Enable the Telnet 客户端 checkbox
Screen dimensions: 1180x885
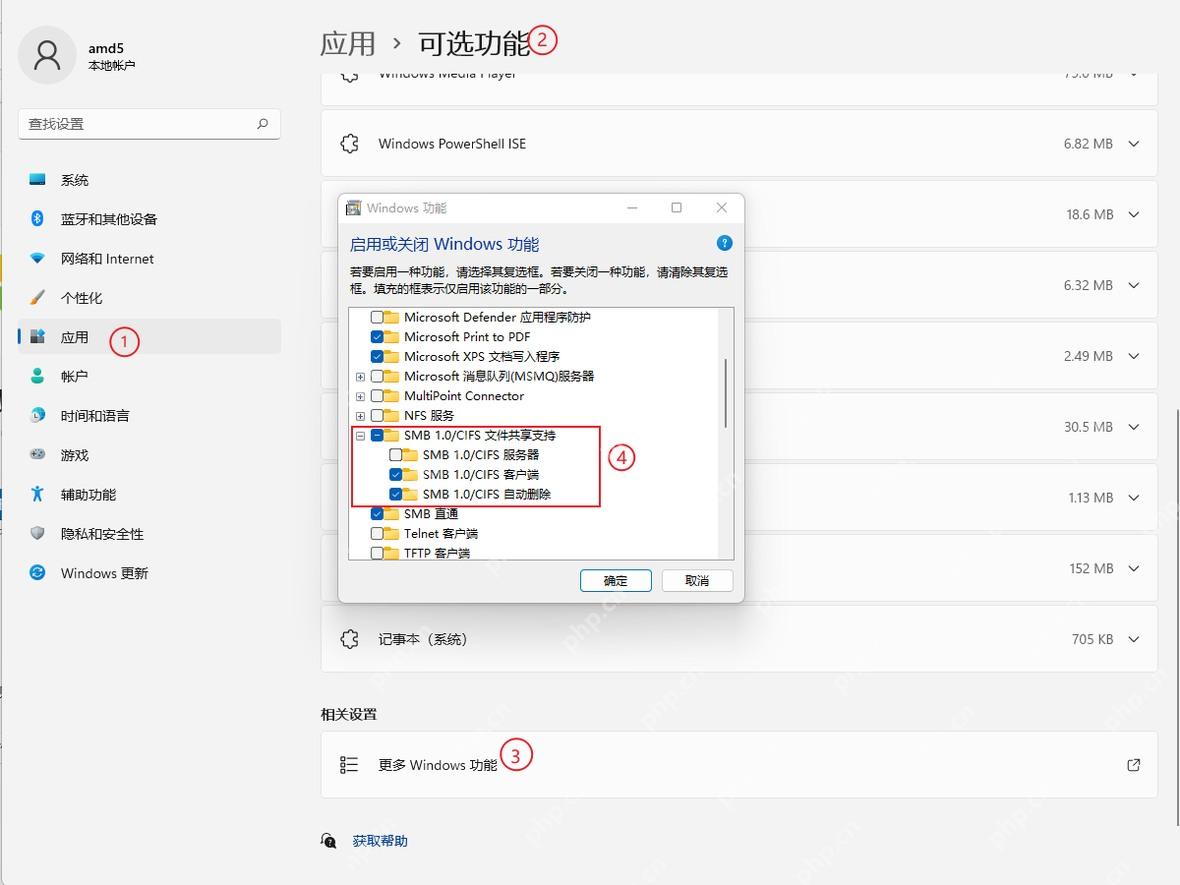pos(377,533)
